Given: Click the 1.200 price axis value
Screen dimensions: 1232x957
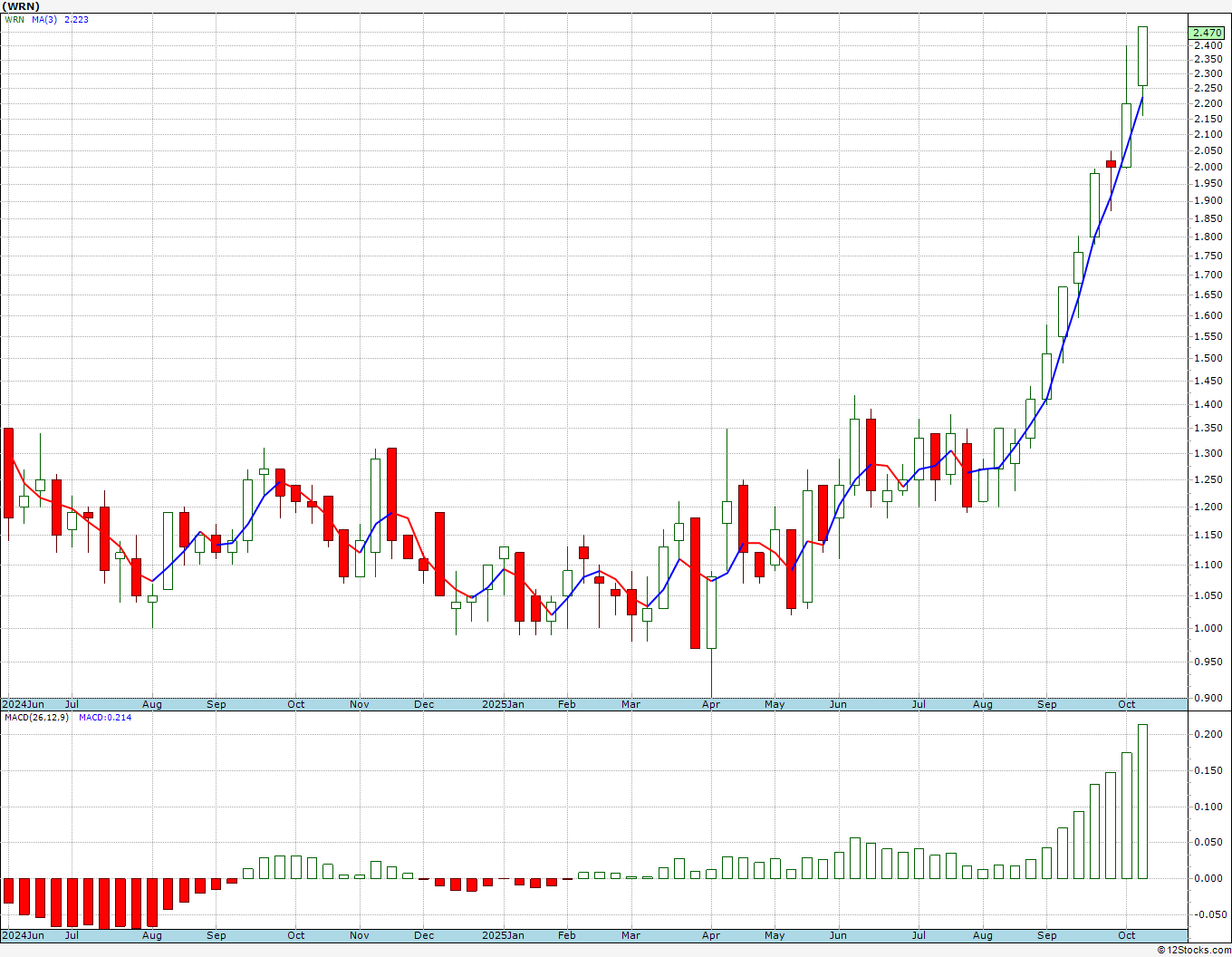Looking at the screenshot, I should click(x=1208, y=507).
